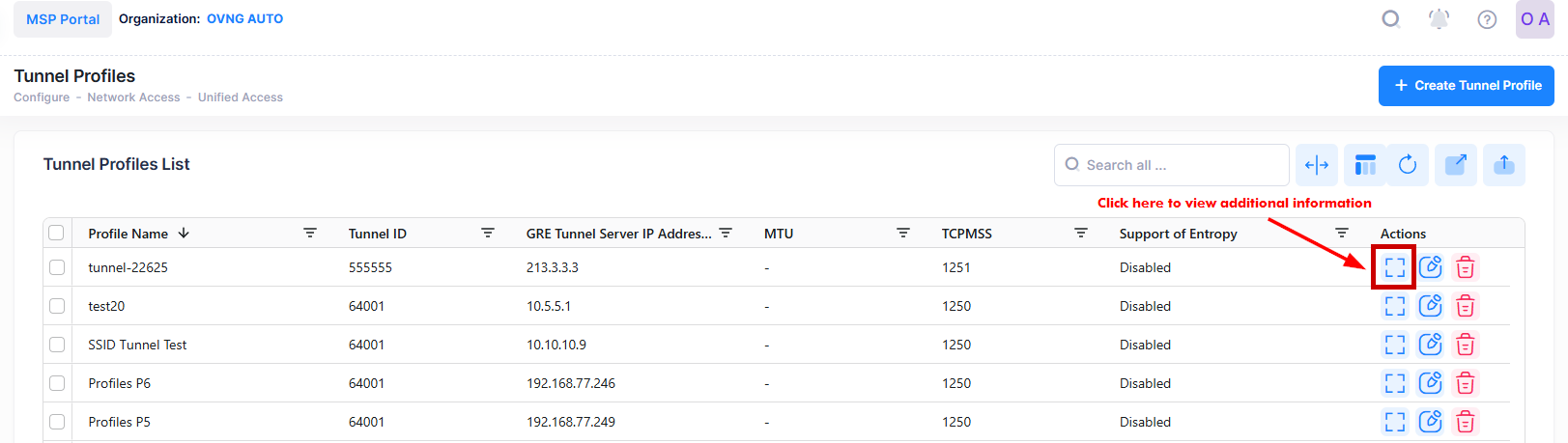Open the OVNG AUTO organization link

pos(244,18)
